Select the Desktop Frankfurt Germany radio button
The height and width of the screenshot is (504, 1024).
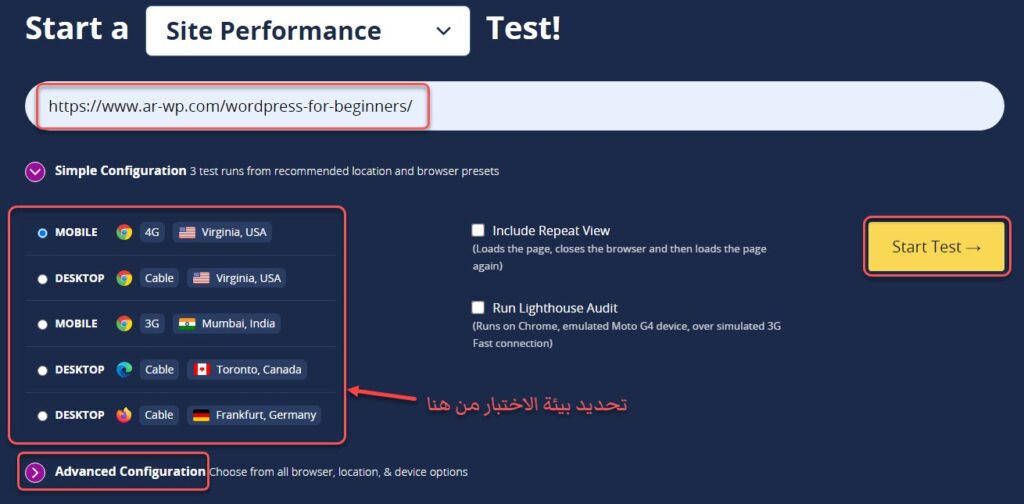pos(42,416)
